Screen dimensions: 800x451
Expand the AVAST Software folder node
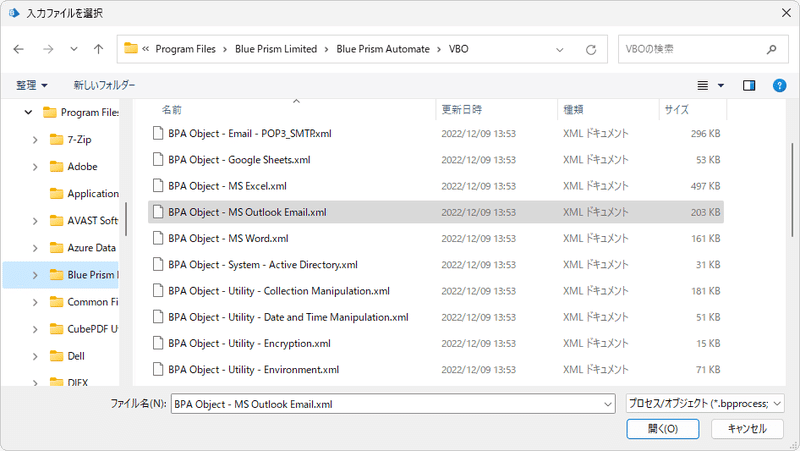[x=35, y=220]
